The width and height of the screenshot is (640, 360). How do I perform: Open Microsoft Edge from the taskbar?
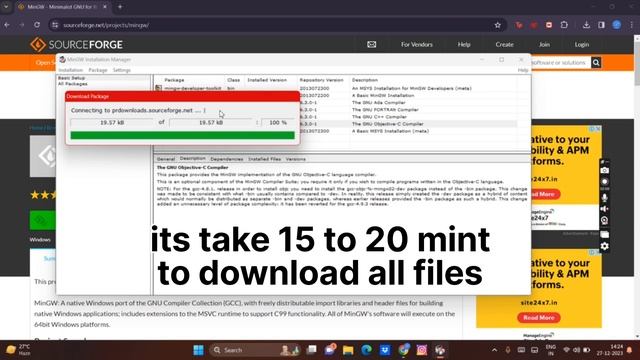pyautogui.click(x=367, y=350)
